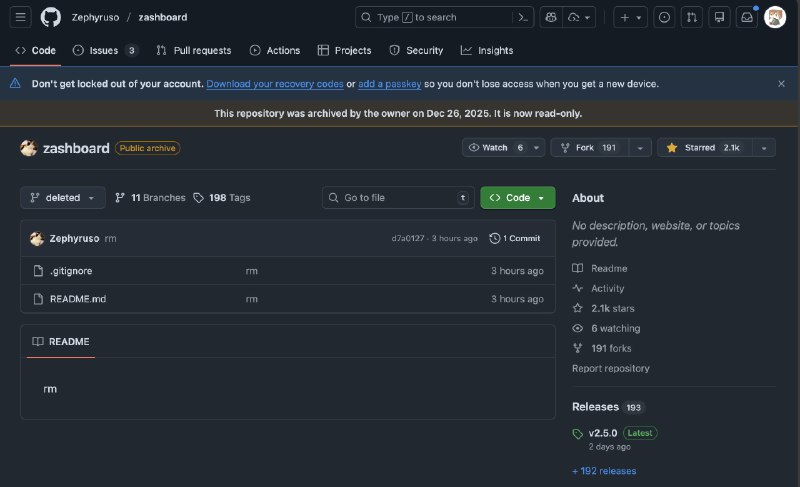Click the add a passkey link

[x=389, y=84]
